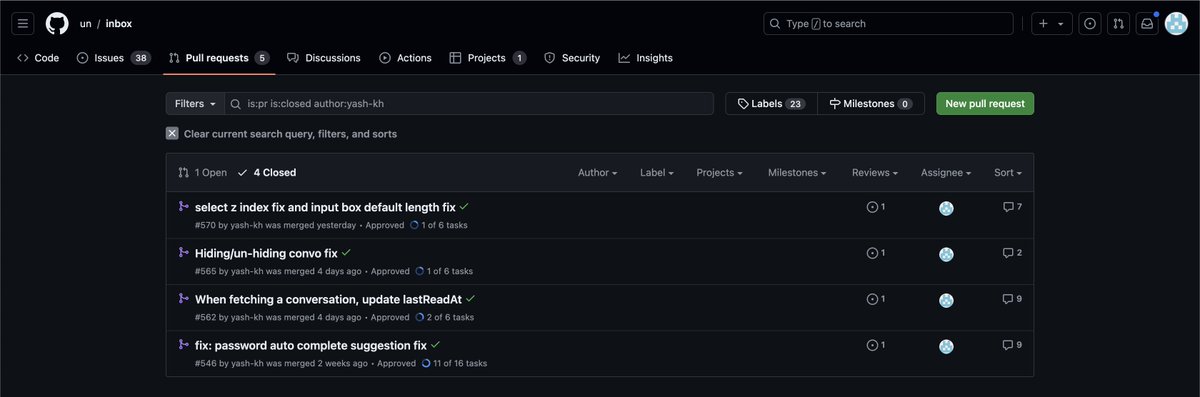Open the Security tab
This screenshot has width=1200, height=397.
(x=572, y=58)
